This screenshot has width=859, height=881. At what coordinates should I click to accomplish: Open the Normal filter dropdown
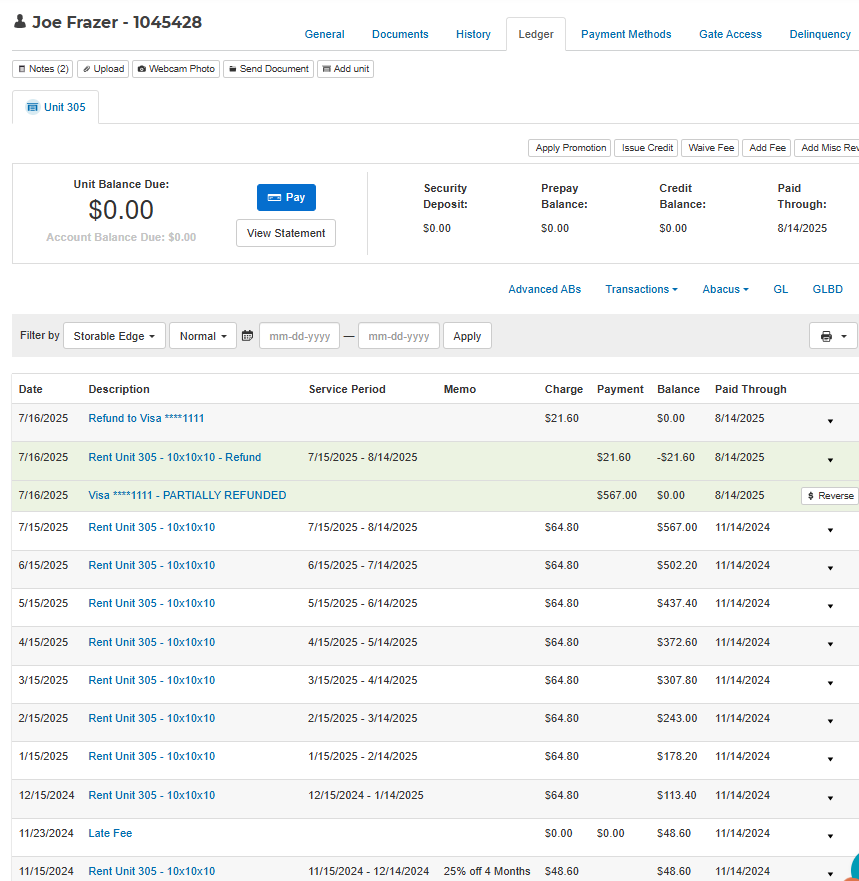click(203, 336)
